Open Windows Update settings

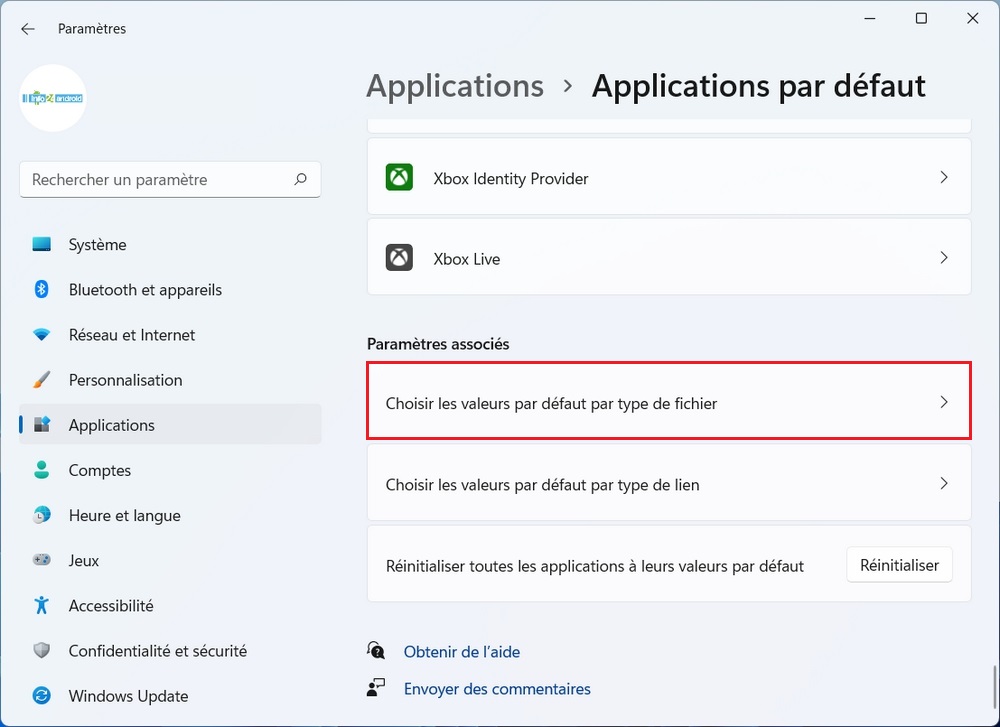170,696
